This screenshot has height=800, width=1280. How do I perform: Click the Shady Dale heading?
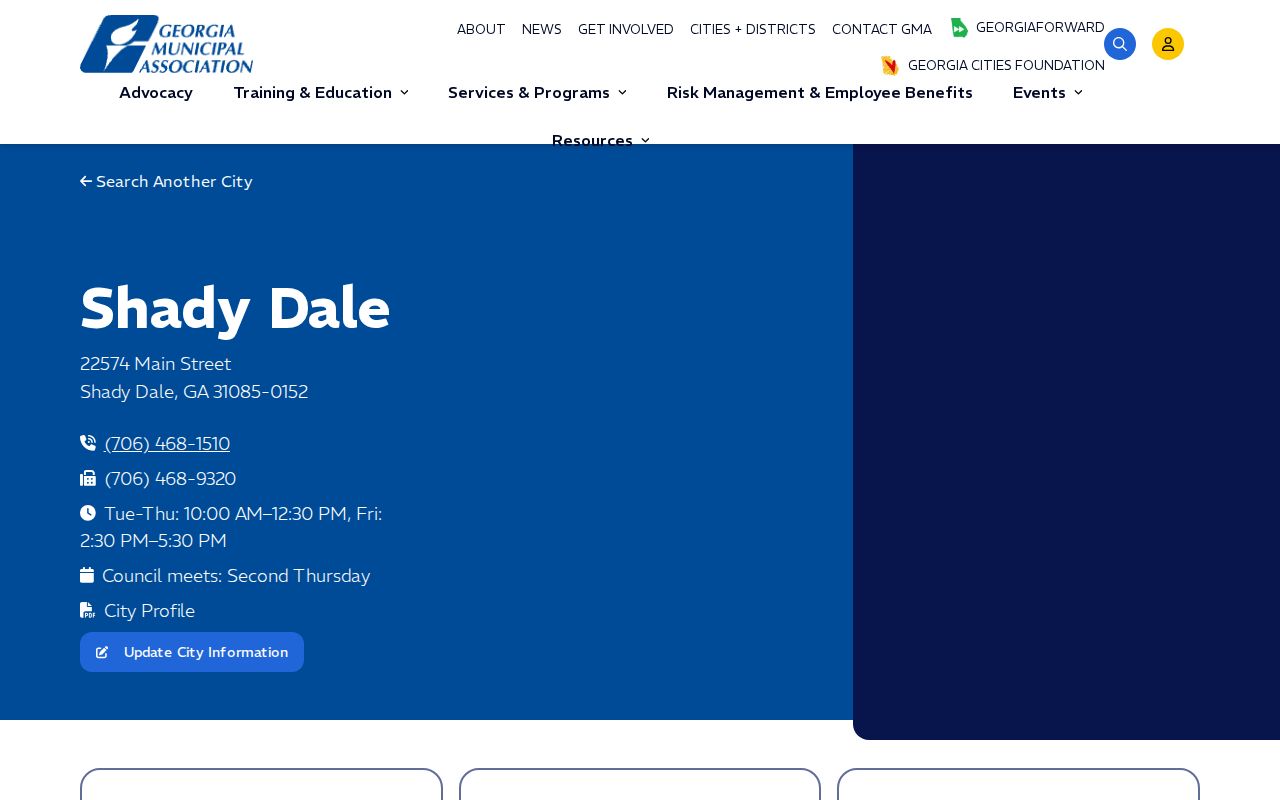(235, 309)
